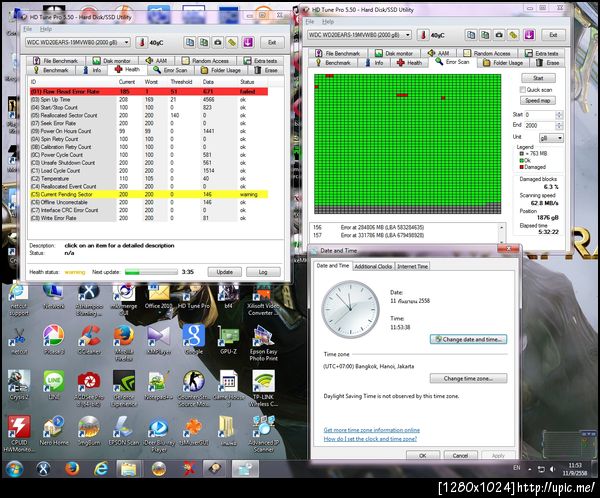Click OK in Date and Time dialog
The height and width of the screenshot is (498, 600).
[x=422, y=456]
